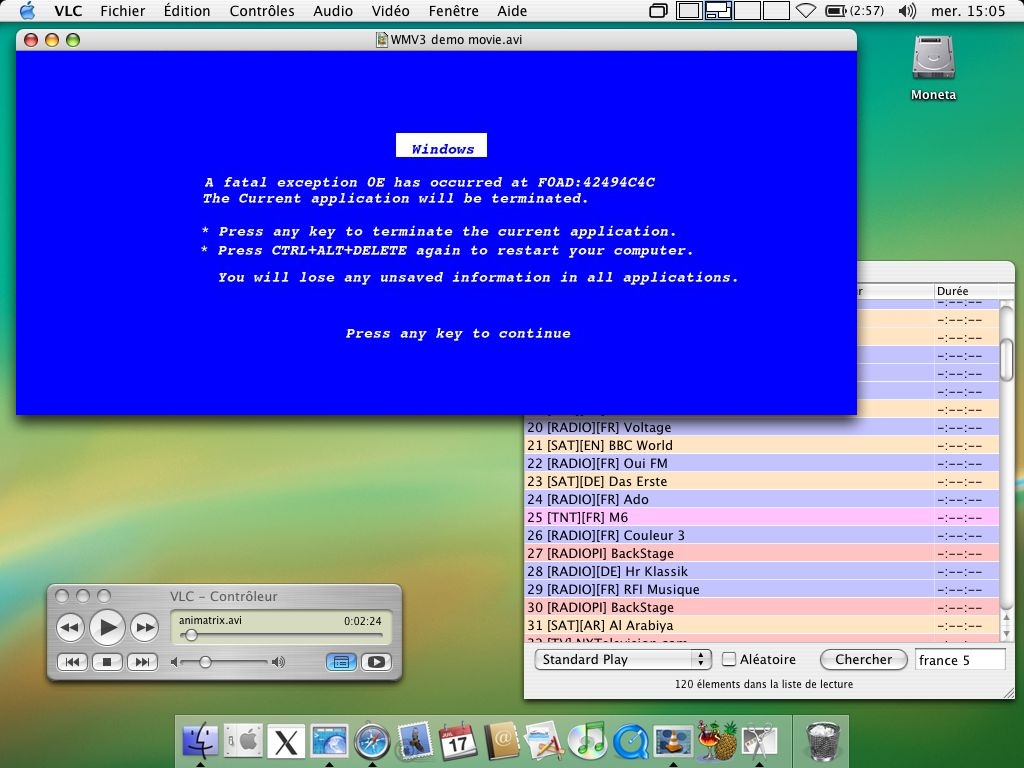Viewport: 1024px width, 768px height.
Task: Select playlist row '28 [RADIO][DE] Hr Klassik'
Action: point(761,571)
